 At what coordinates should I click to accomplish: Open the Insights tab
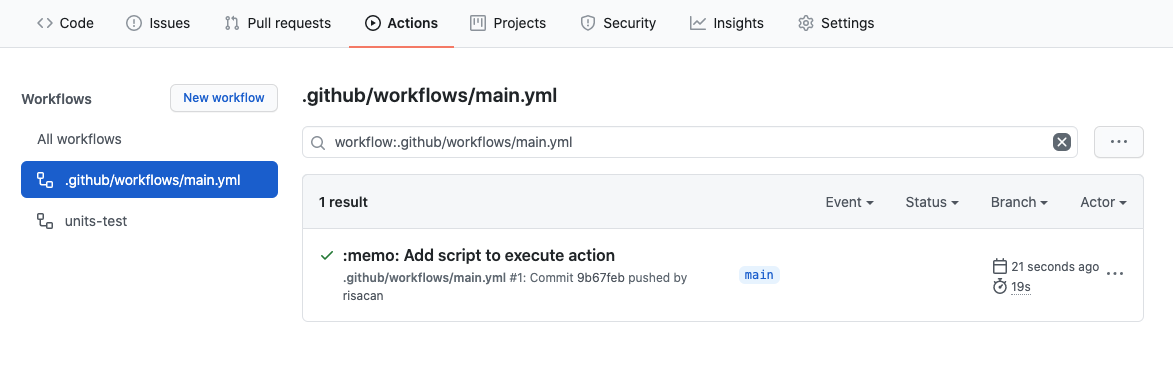[726, 23]
